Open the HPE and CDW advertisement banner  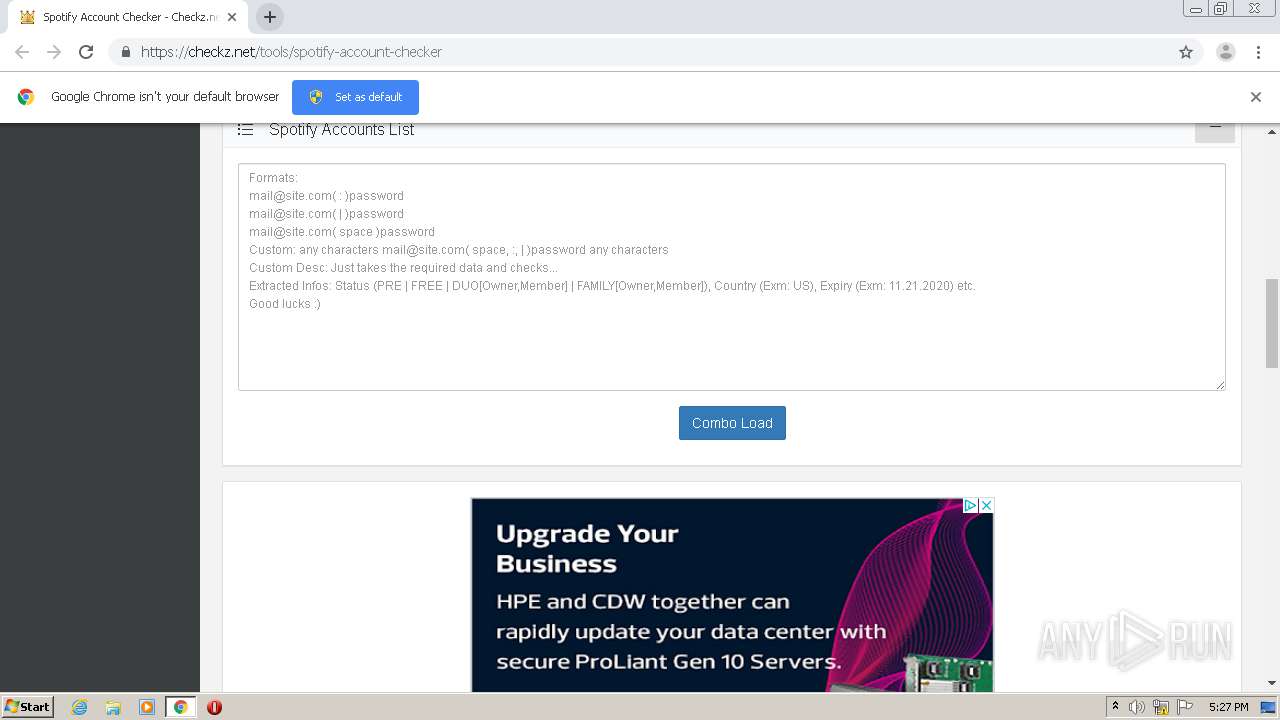tap(732, 595)
